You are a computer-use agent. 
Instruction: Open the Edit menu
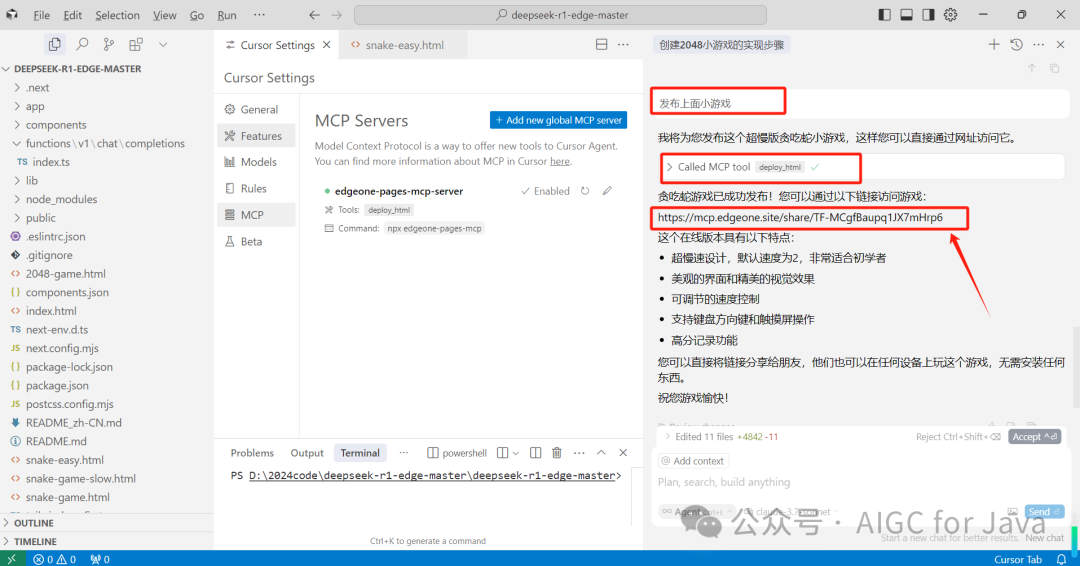(x=72, y=14)
